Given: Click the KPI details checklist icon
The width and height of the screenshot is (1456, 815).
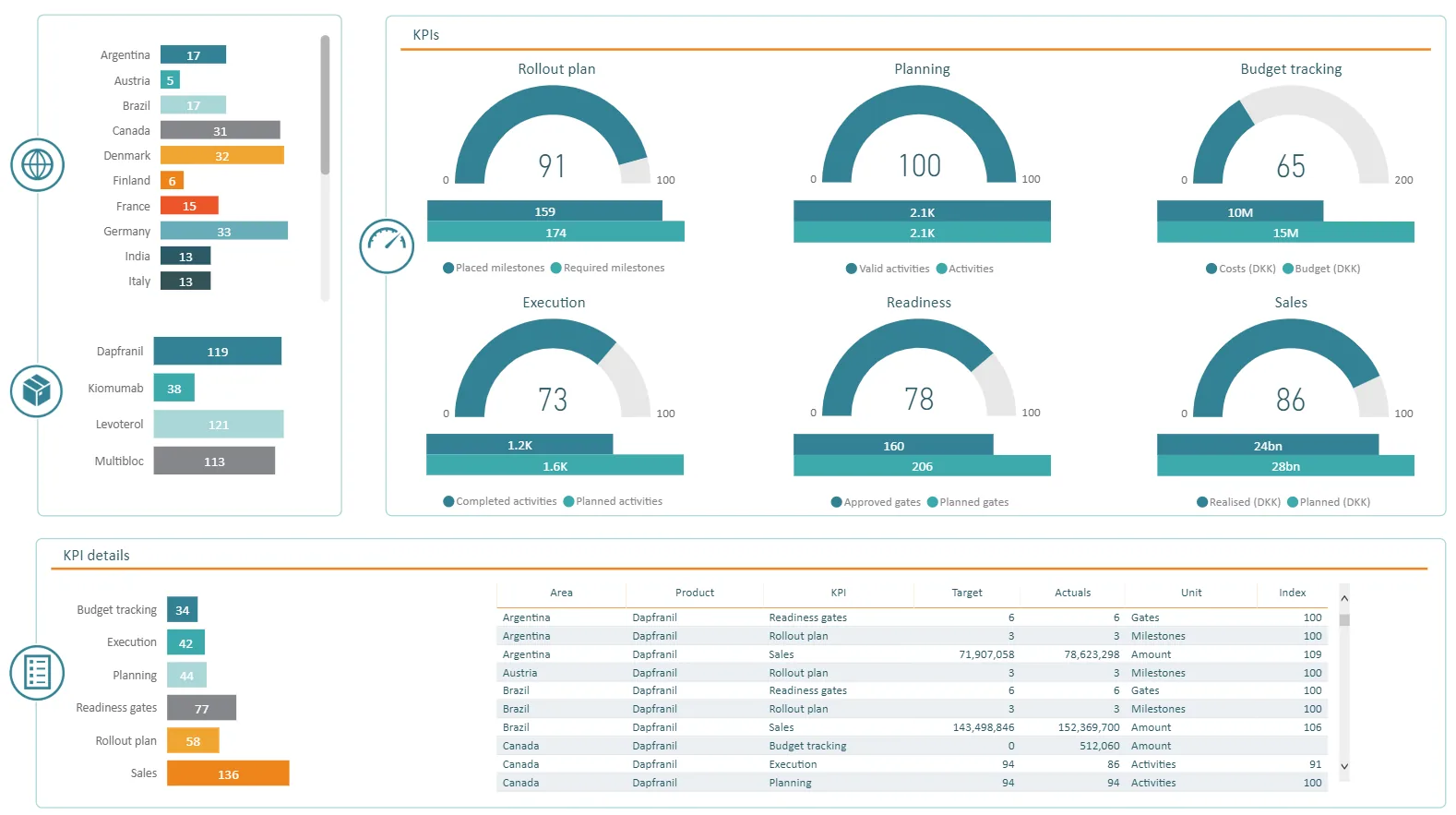Looking at the screenshot, I should pyautogui.click(x=37, y=673).
